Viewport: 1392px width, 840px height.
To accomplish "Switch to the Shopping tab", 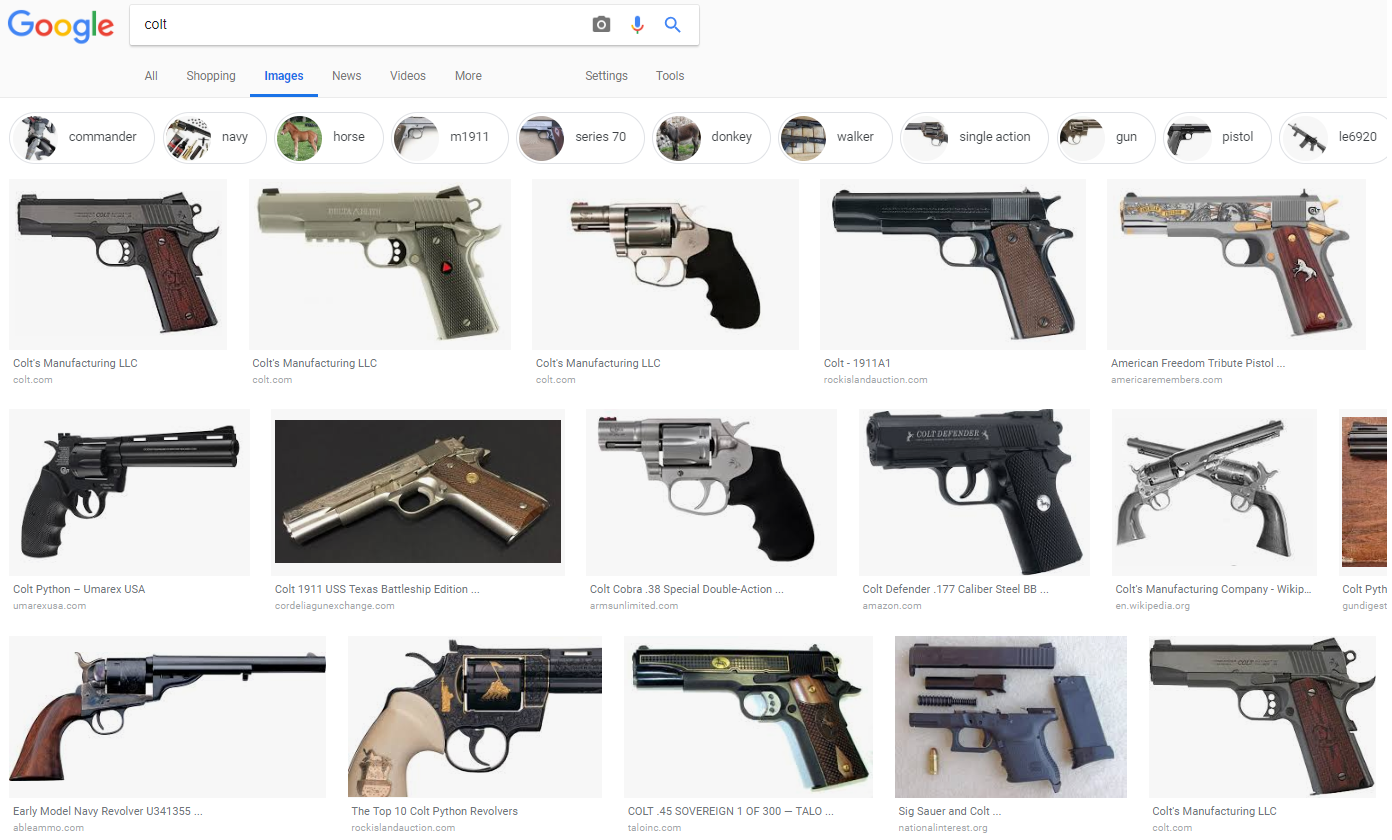I will tap(211, 76).
